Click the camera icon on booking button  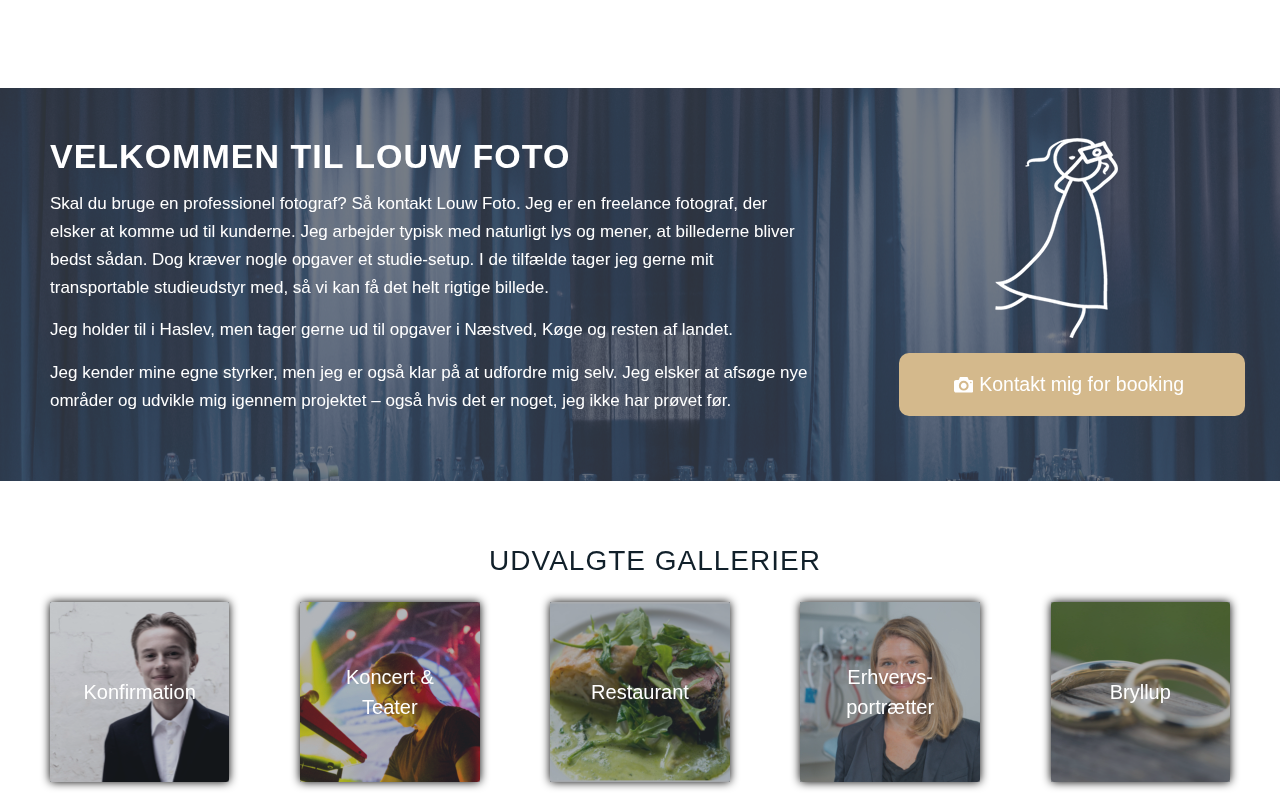963,385
